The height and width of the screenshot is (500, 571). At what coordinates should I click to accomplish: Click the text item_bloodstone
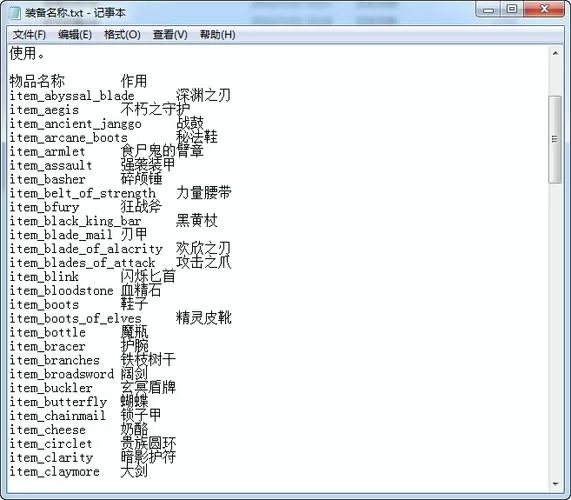click(61, 291)
